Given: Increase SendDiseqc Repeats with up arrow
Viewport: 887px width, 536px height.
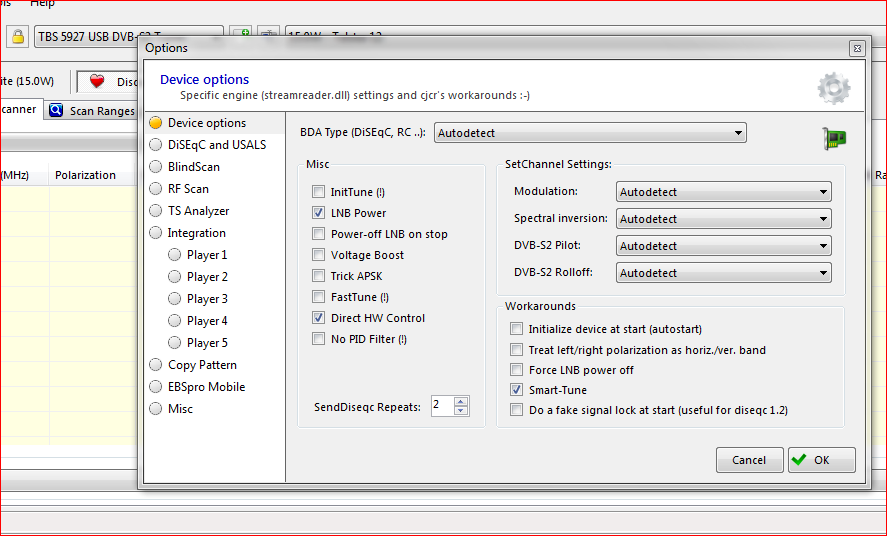Looking at the screenshot, I should point(460,401).
